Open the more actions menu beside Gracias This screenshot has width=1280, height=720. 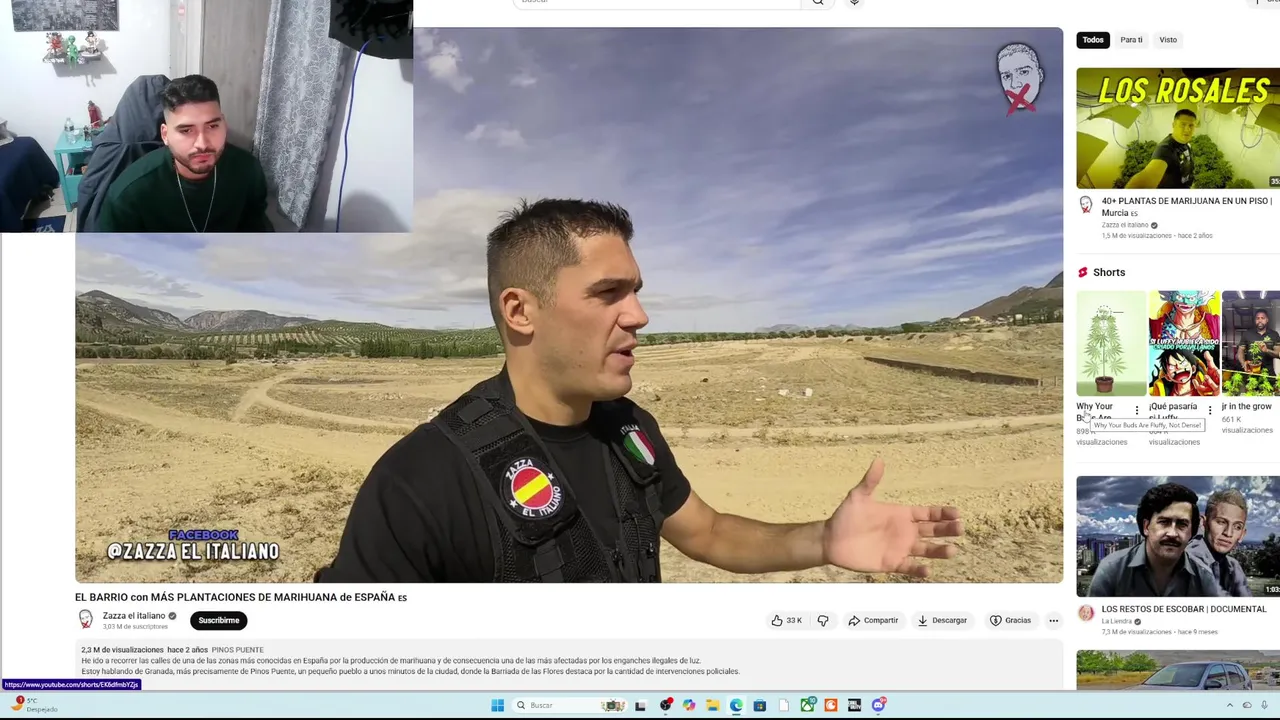click(1053, 620)
